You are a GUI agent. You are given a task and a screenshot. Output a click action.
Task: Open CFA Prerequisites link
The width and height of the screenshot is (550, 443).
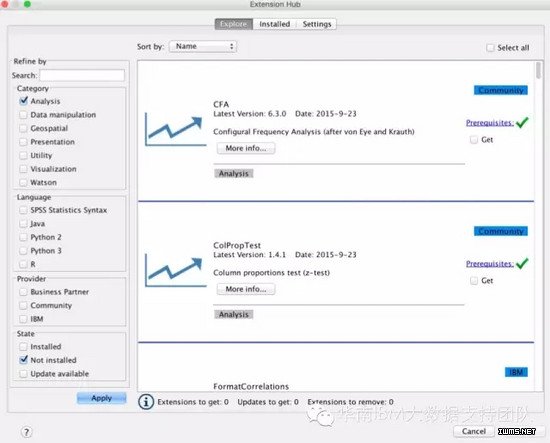click(490, 123)
